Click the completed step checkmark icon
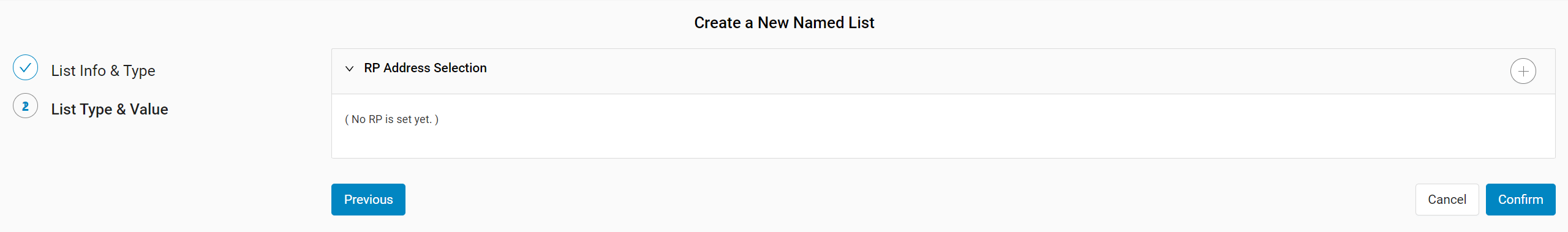 coord(25,67)
